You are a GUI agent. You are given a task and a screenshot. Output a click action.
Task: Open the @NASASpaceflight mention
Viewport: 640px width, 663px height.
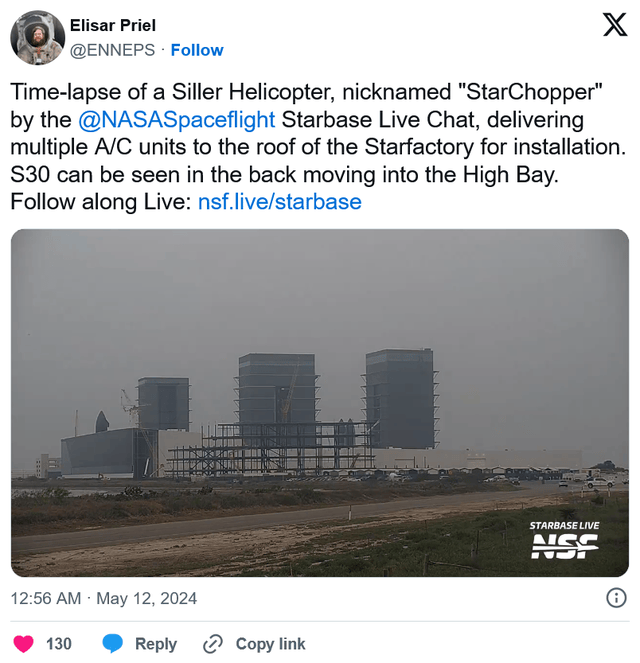(176, 122)
